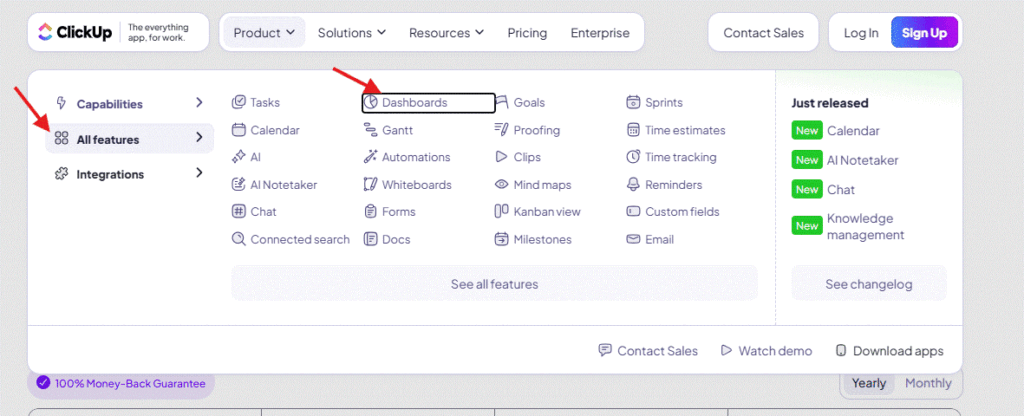Click Download apps link
Screen dimensions: 1024x416
pyautogui.click(x=889, y=351)
